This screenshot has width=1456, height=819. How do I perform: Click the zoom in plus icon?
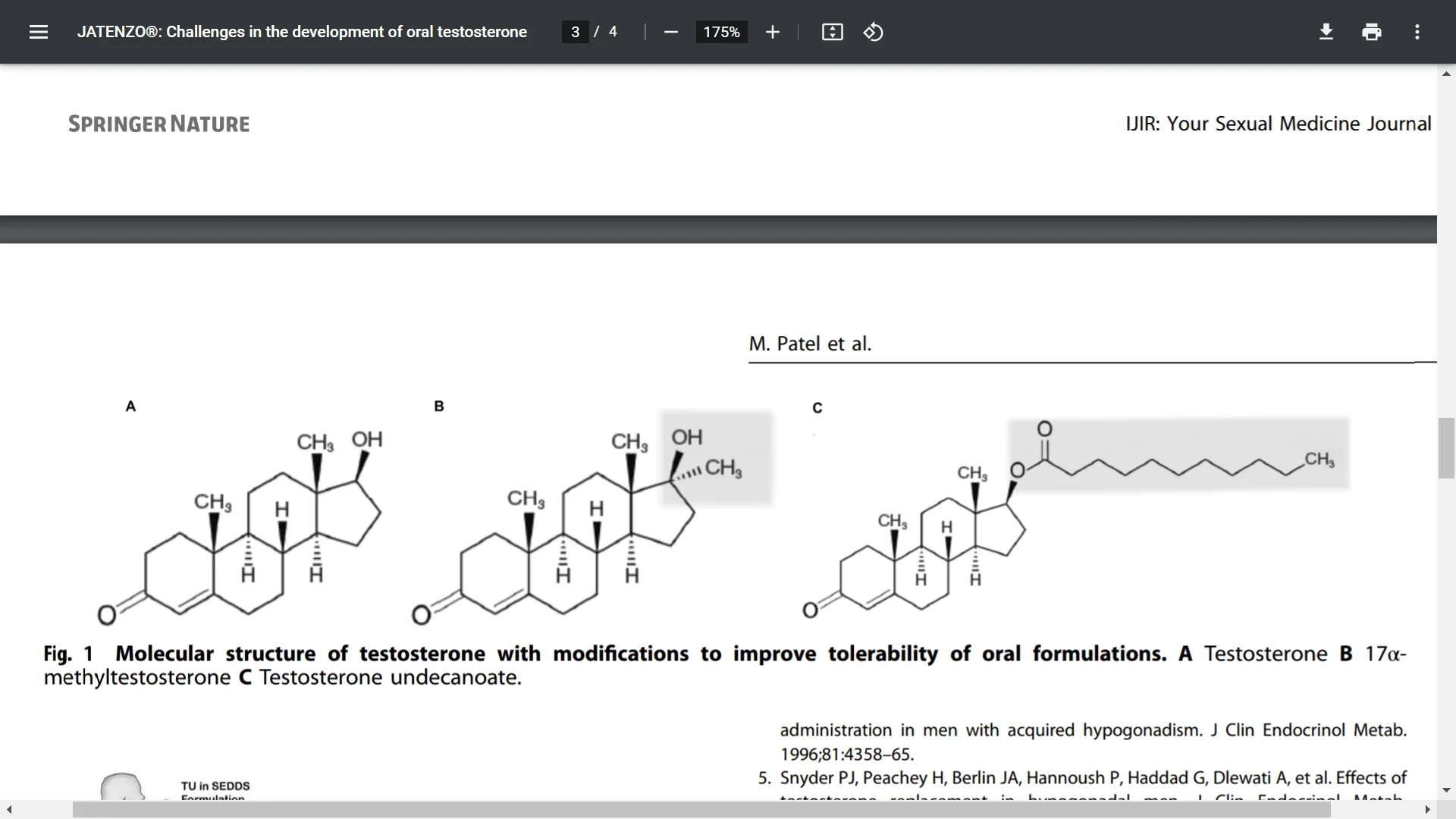tap(772, 32)
